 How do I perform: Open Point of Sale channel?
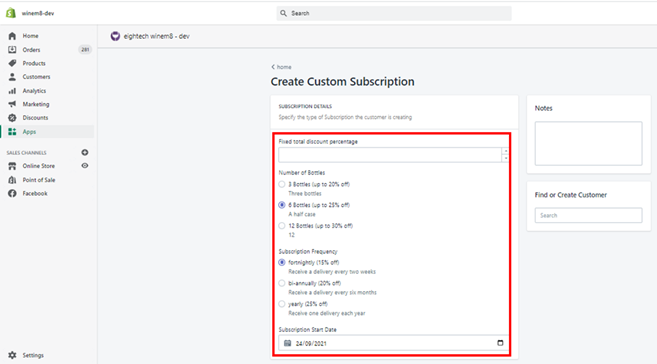coord(39,180)
